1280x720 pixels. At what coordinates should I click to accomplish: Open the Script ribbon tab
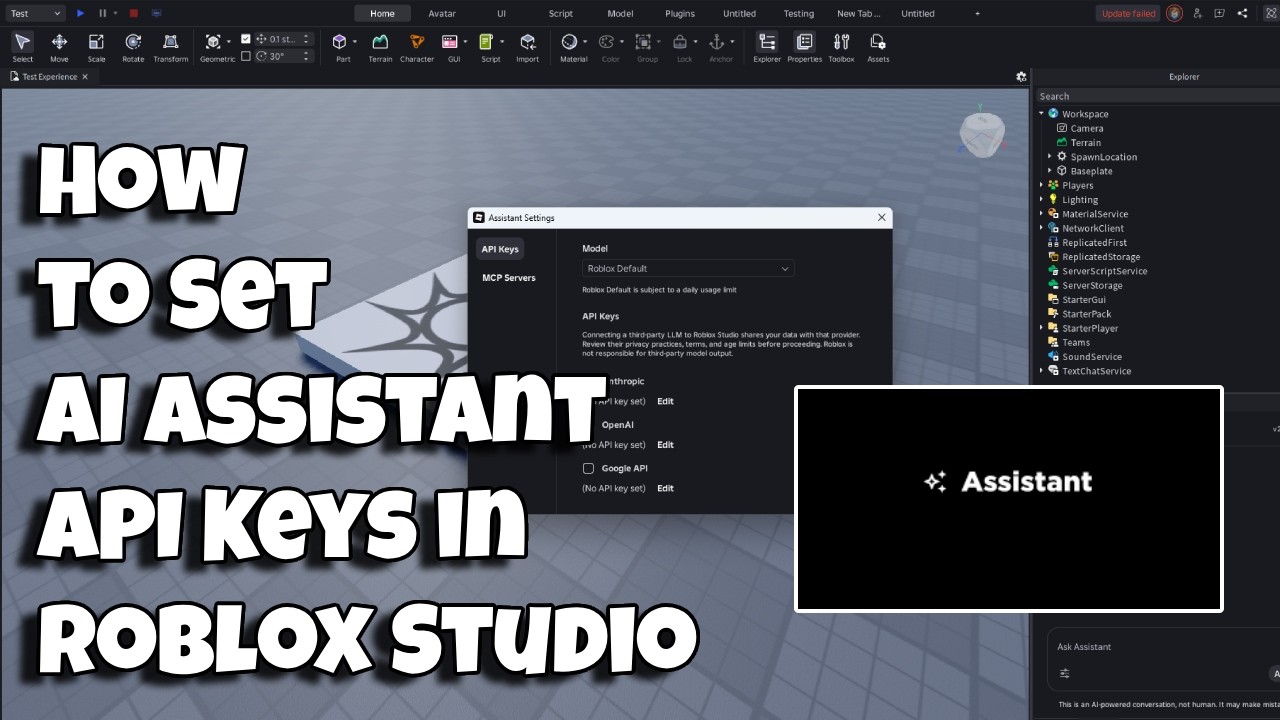[561, 13]
